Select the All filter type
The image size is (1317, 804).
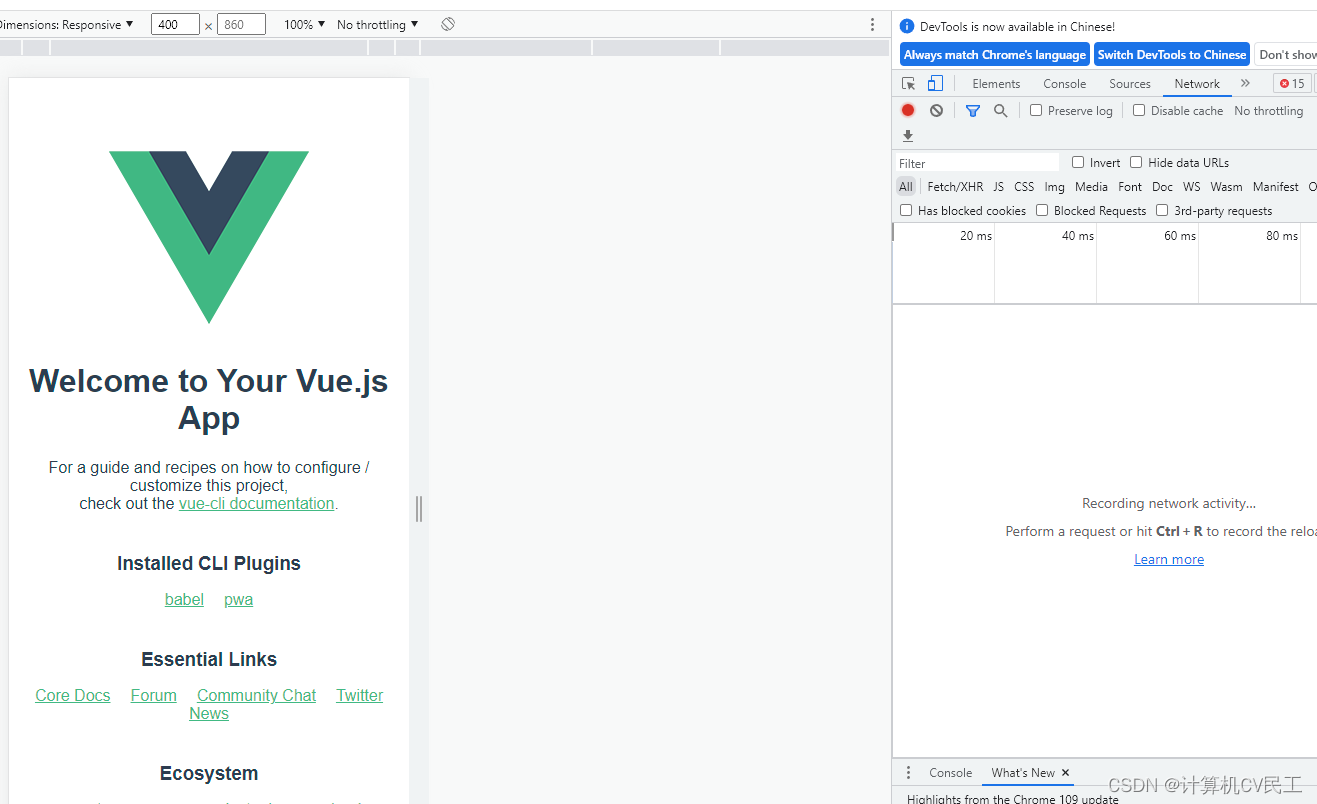906,187
